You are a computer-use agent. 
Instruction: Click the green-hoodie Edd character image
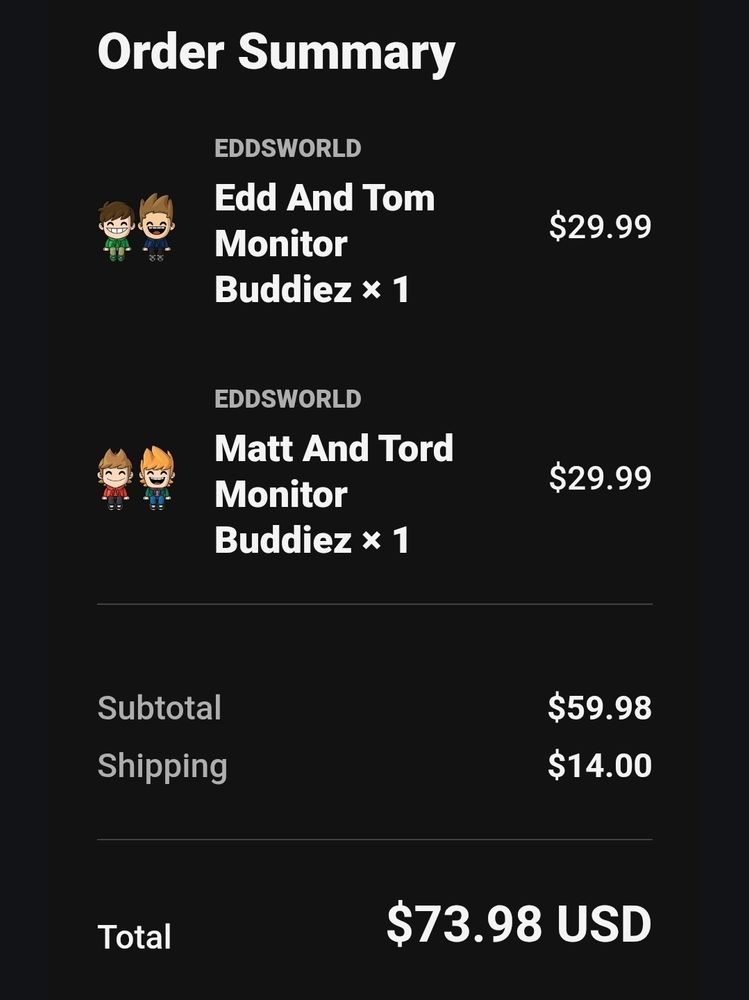pos(117,230)
